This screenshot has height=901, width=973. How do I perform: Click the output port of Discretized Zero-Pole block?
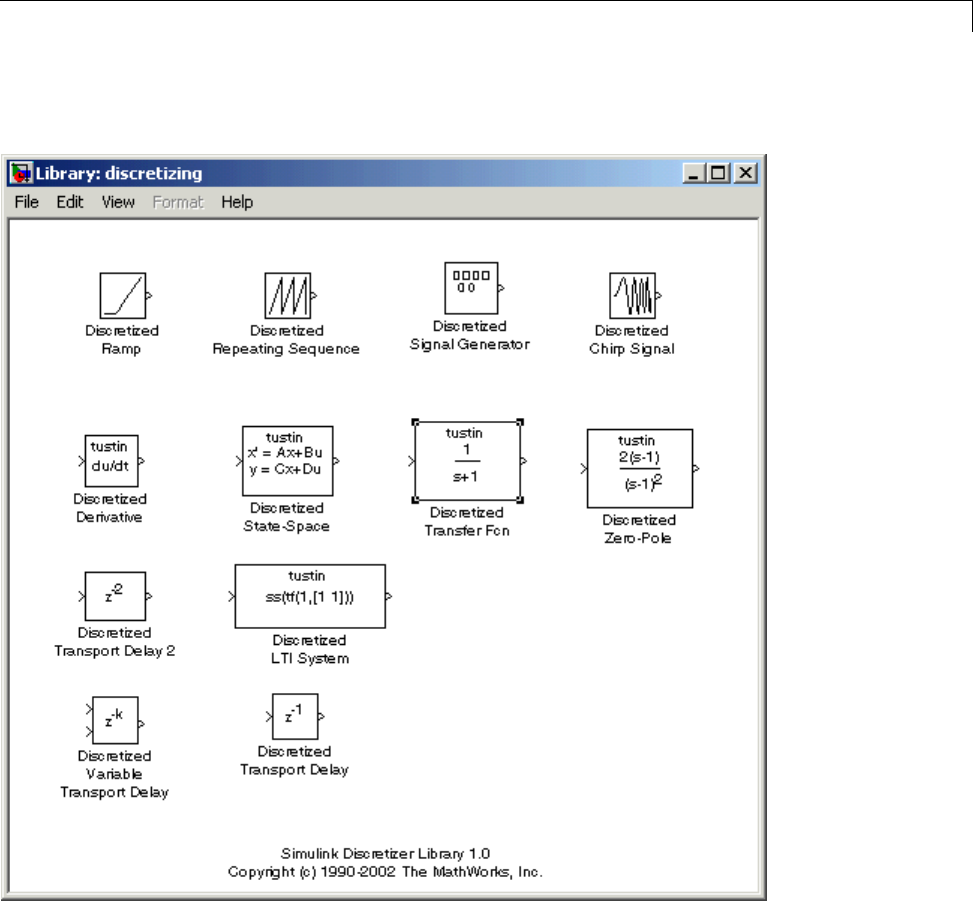tap(696, 468)
